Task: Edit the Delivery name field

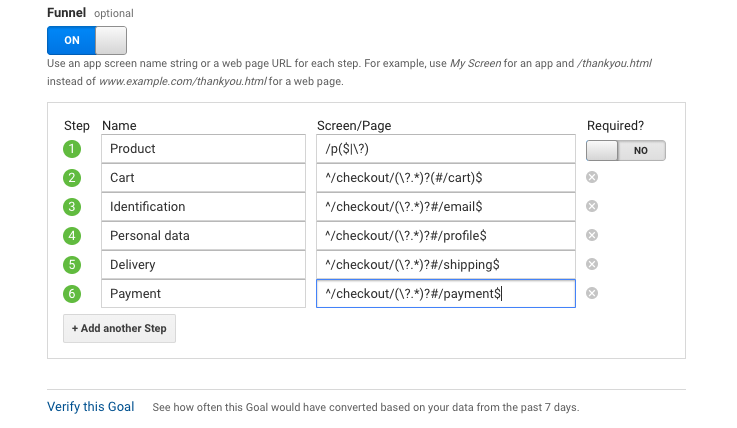Action: point(203,265)
